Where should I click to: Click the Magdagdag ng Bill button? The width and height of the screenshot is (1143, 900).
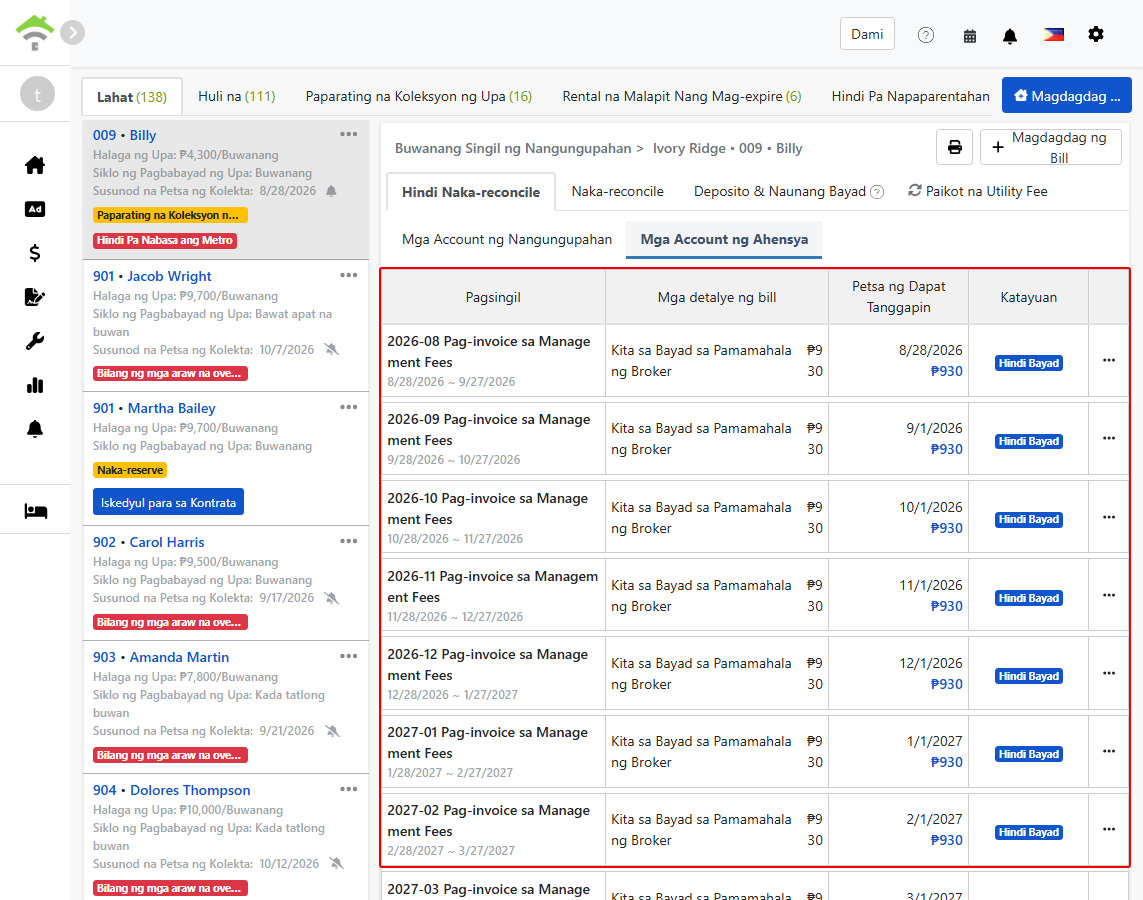click(1050, 147)
